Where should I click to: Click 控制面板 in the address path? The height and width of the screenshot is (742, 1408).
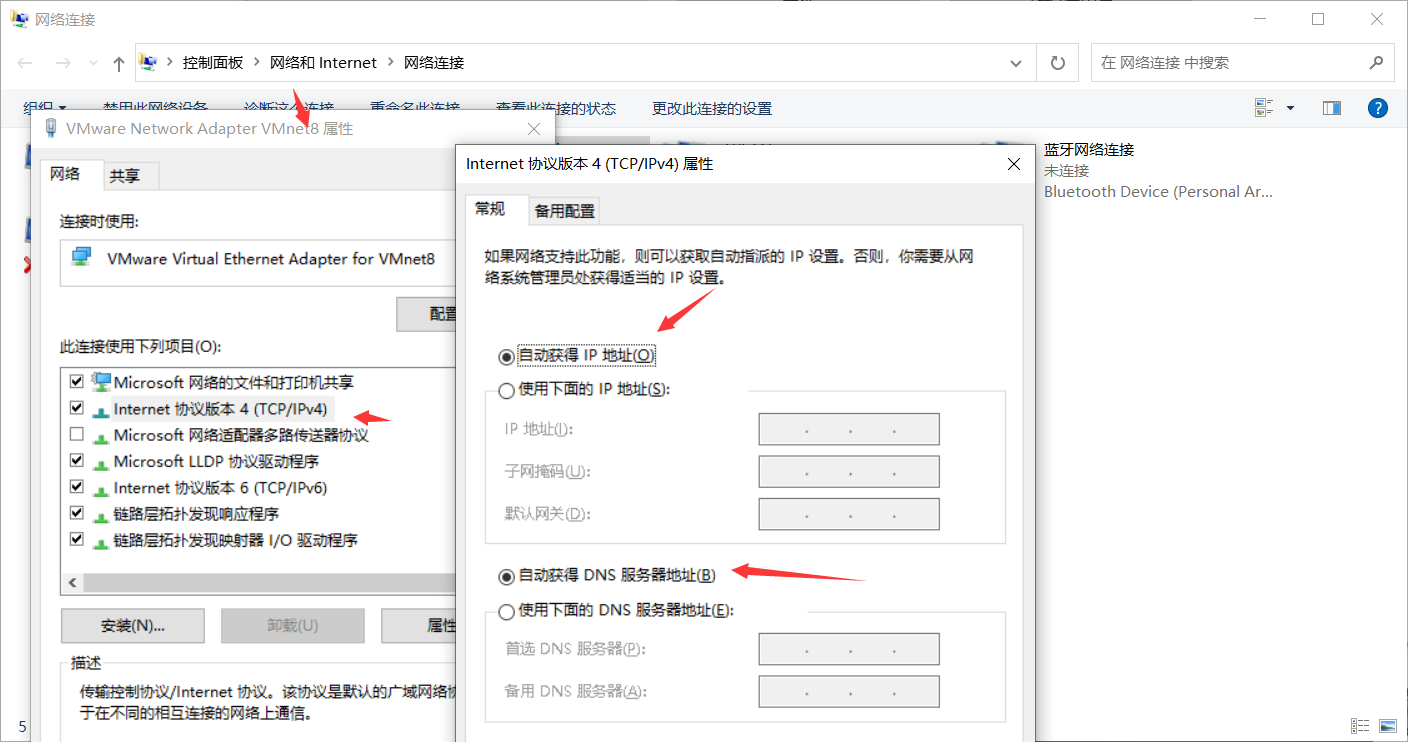pos(213,62)
